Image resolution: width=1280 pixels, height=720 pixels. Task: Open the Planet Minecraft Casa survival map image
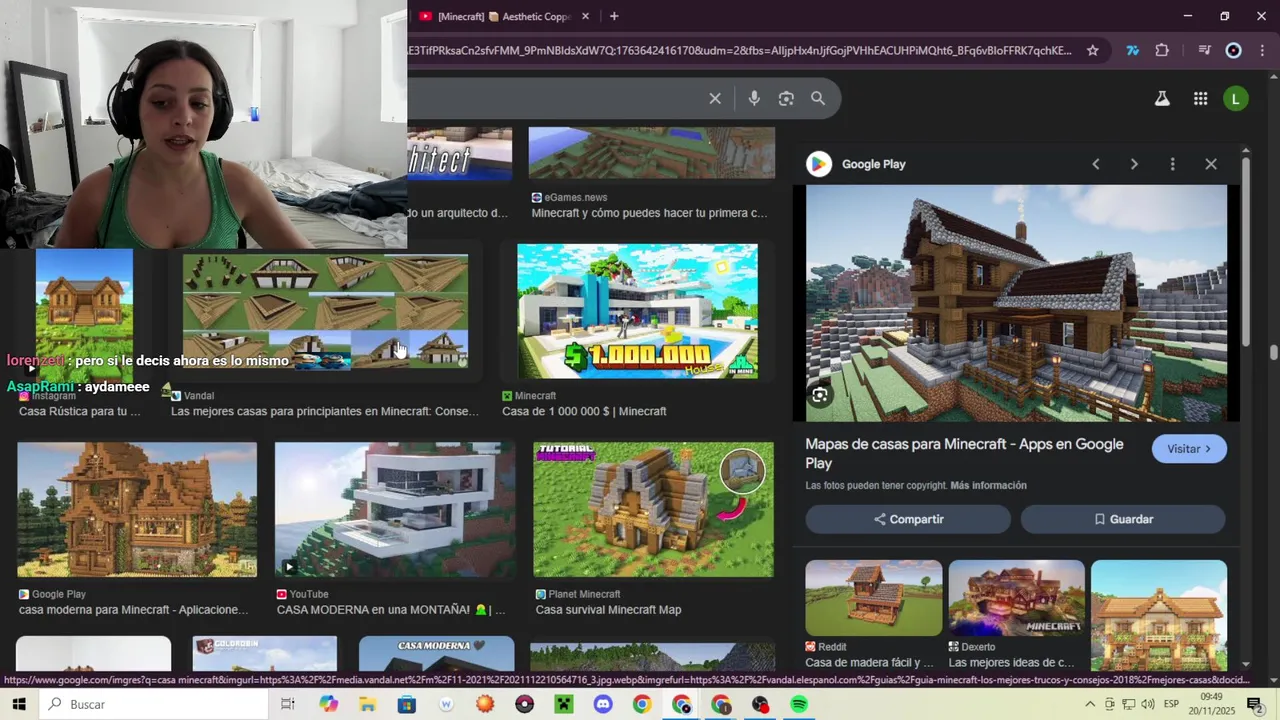click(x=653, y=509)
